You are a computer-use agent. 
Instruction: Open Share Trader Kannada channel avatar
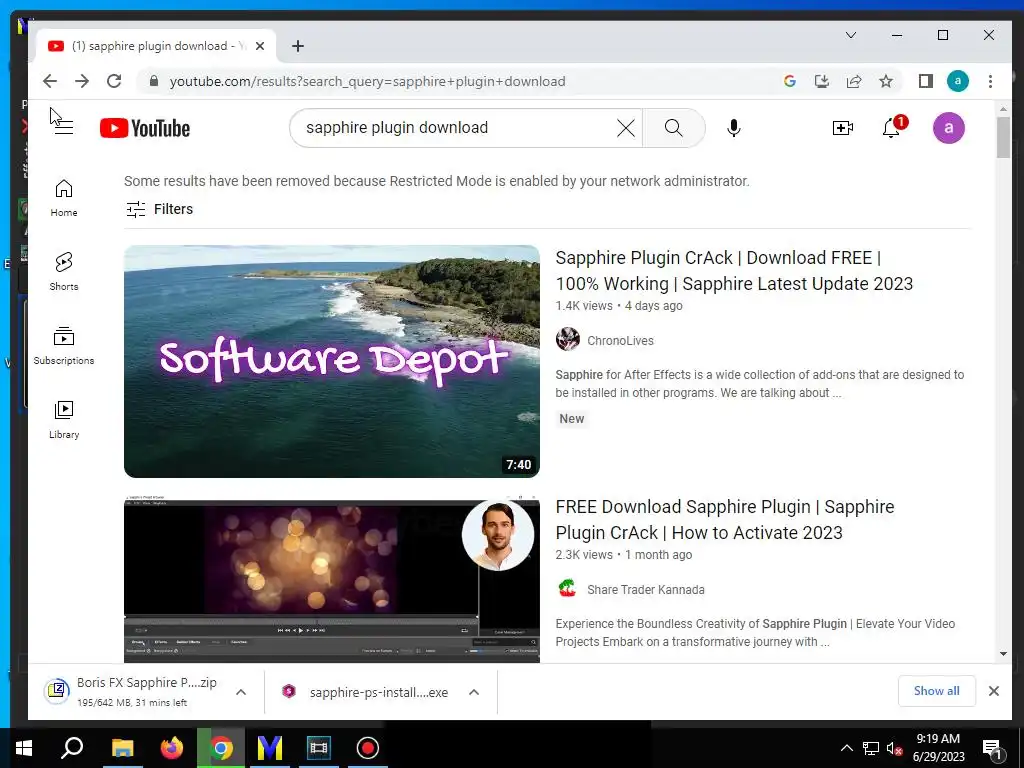pyautogui.click(x=568, y=588)
